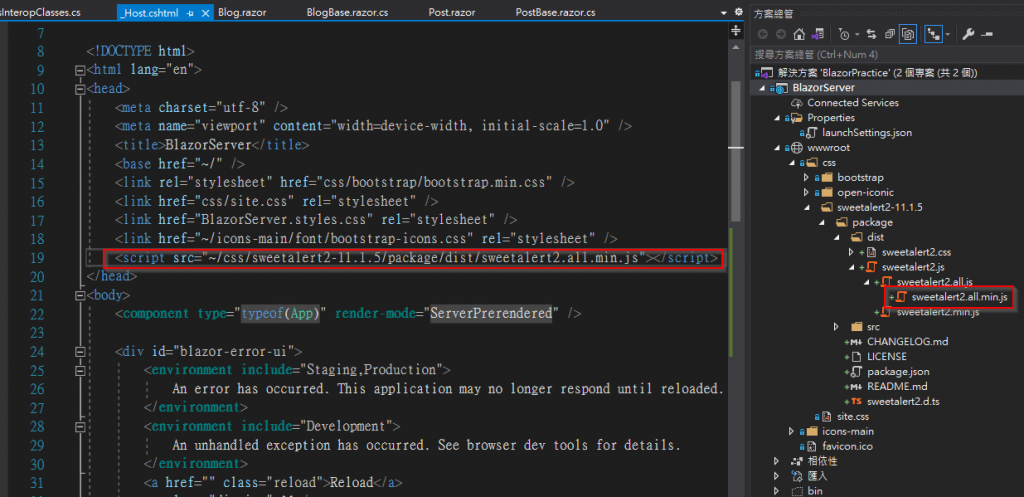Open README.md file

[897, 386]
